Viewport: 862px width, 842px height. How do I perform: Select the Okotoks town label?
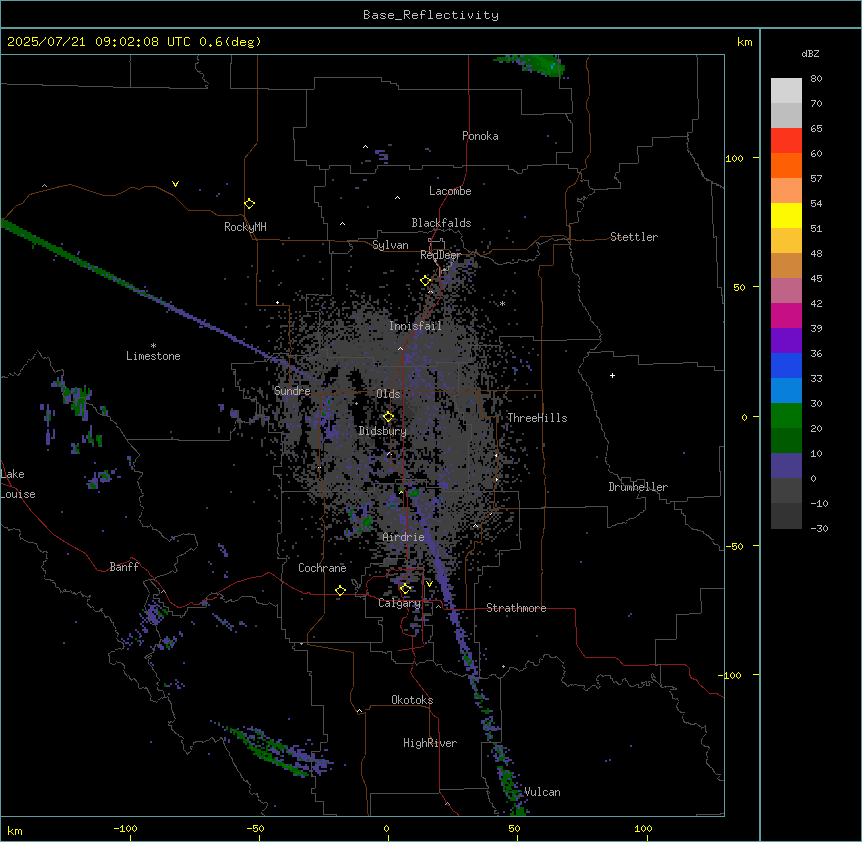[412, 700]
